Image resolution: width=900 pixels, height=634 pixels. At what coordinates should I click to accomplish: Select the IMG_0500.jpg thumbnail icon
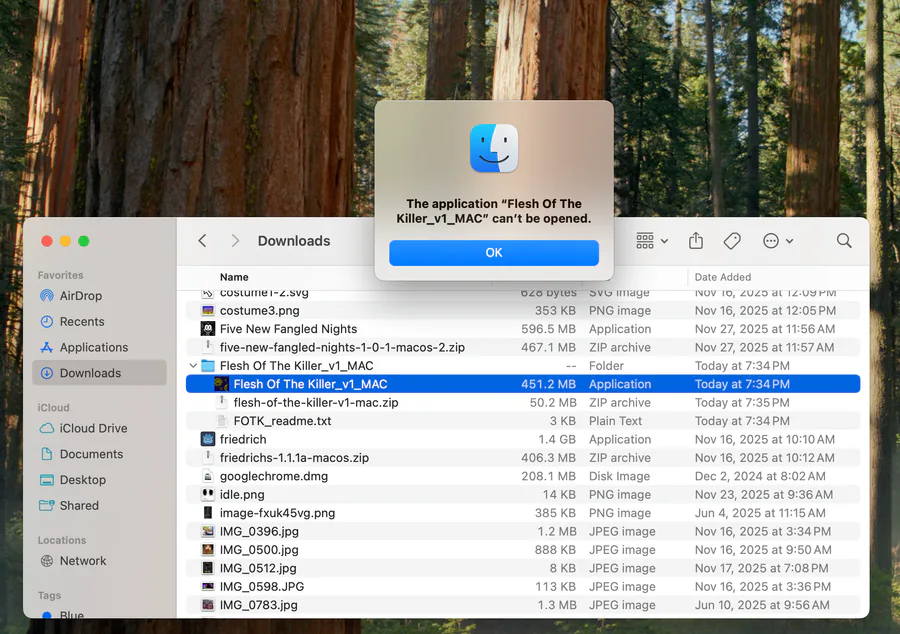tap(208, 550)
